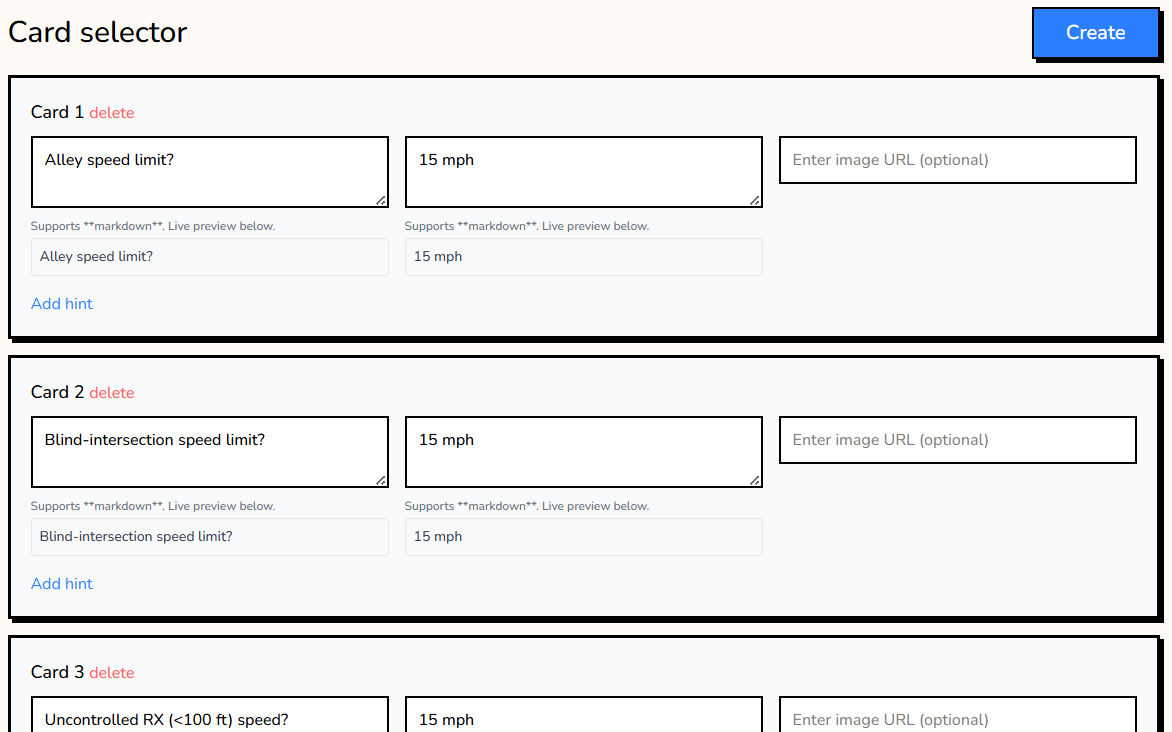Click Card 1 answer preview '15 mph'
The height and width of the screenshot is (732, 1172).
[438, 256]
